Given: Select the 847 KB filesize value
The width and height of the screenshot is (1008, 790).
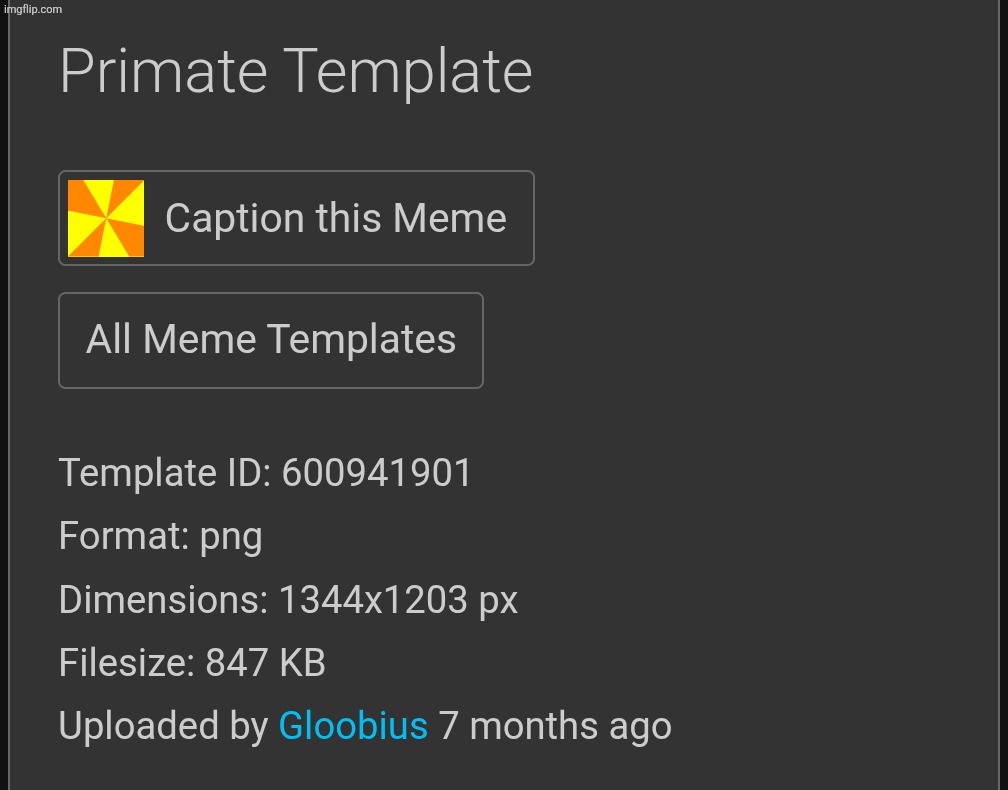Looking at the screenshot, I should coord(265,663).
